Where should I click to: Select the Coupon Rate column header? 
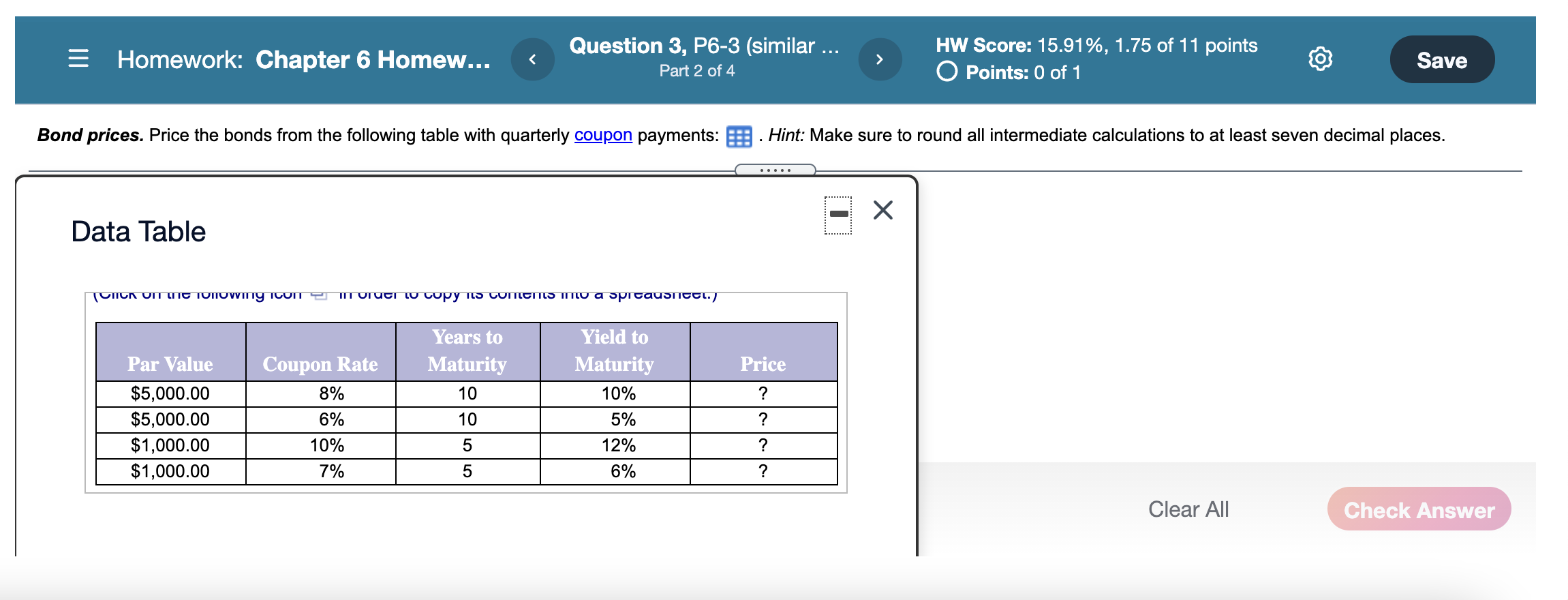[x=320, y=352]
